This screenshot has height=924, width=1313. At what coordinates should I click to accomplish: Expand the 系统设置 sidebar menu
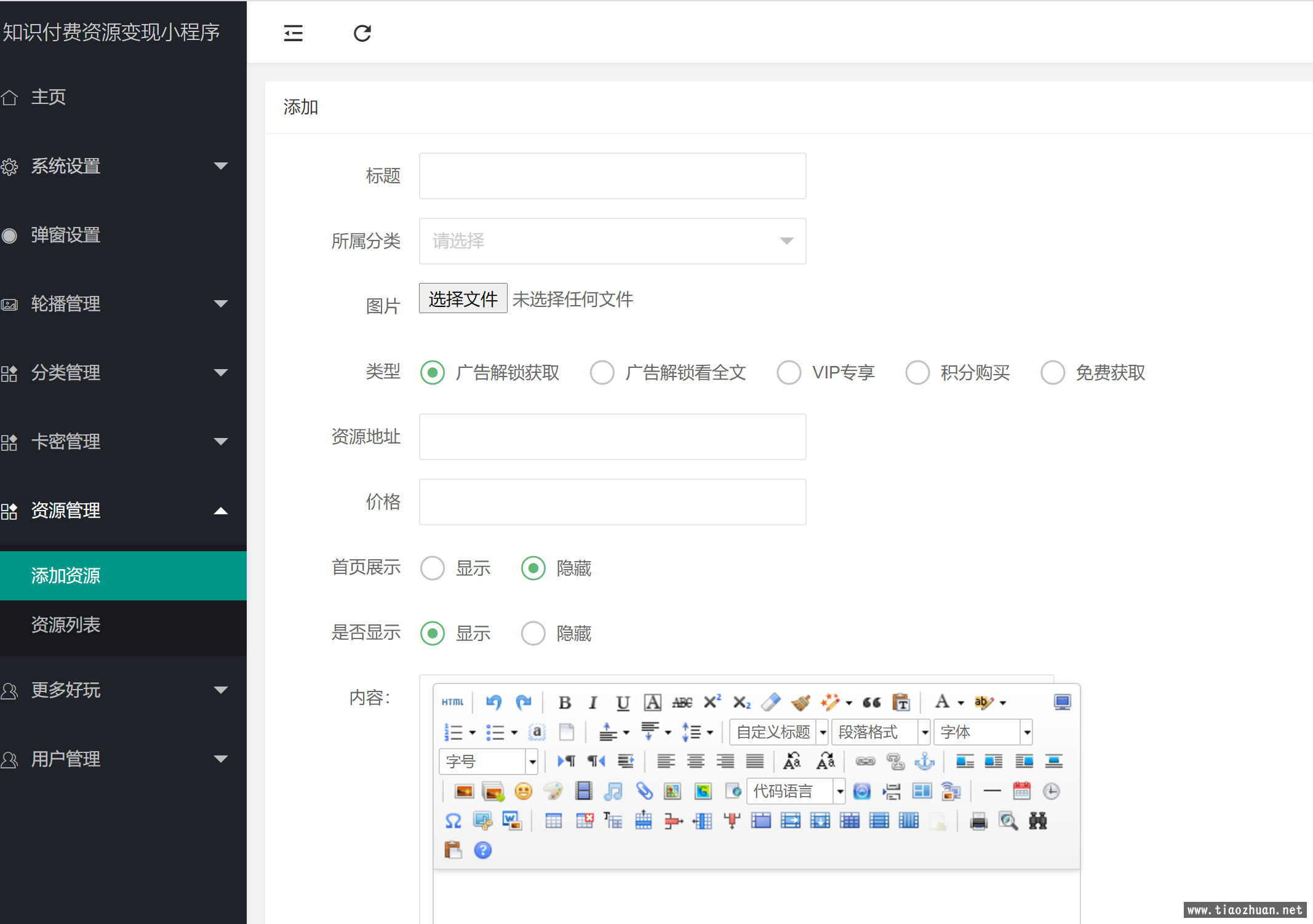[x=123, y=166]
